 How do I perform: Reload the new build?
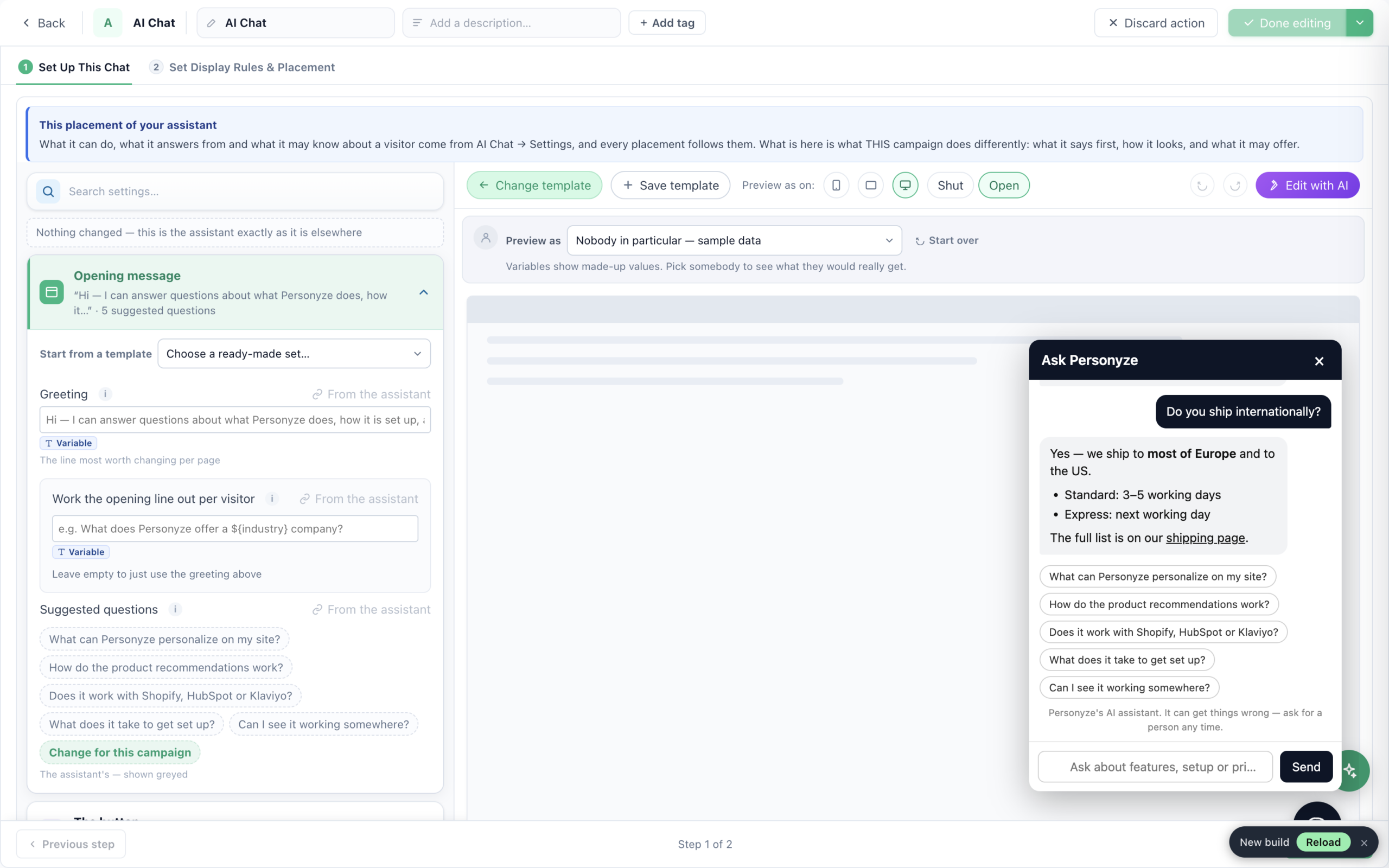1323,842
